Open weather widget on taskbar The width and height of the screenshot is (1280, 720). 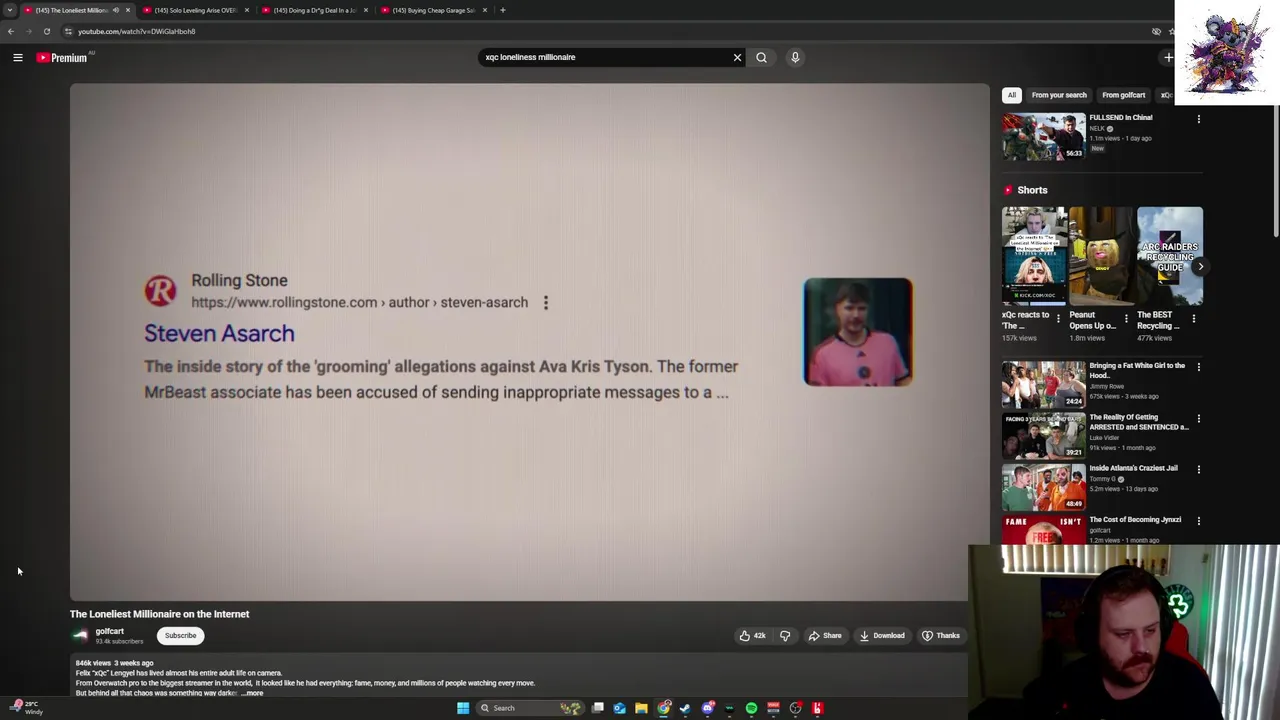point(25,708)
